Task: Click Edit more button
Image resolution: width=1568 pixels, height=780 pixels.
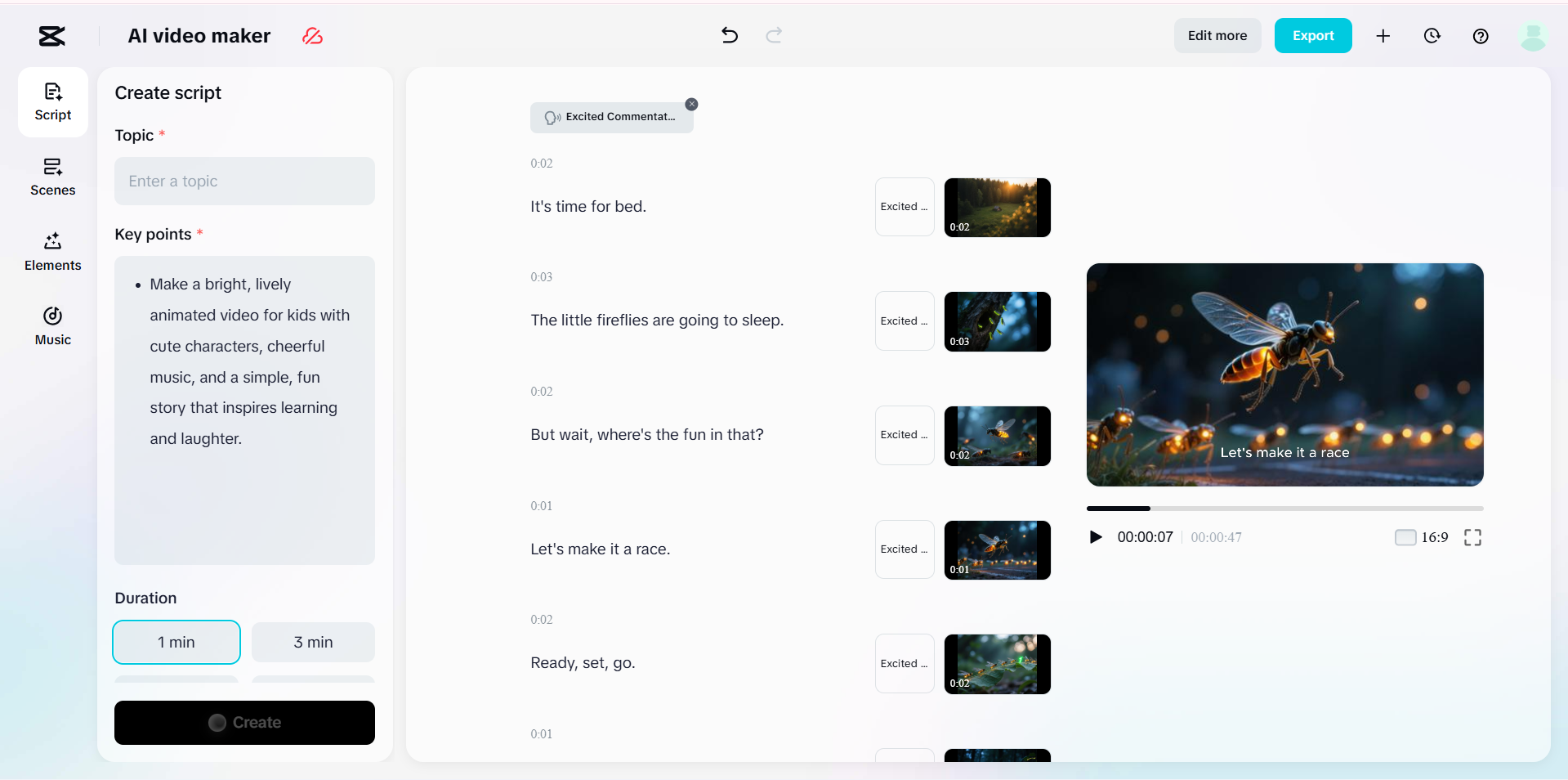Action: 1217,36
